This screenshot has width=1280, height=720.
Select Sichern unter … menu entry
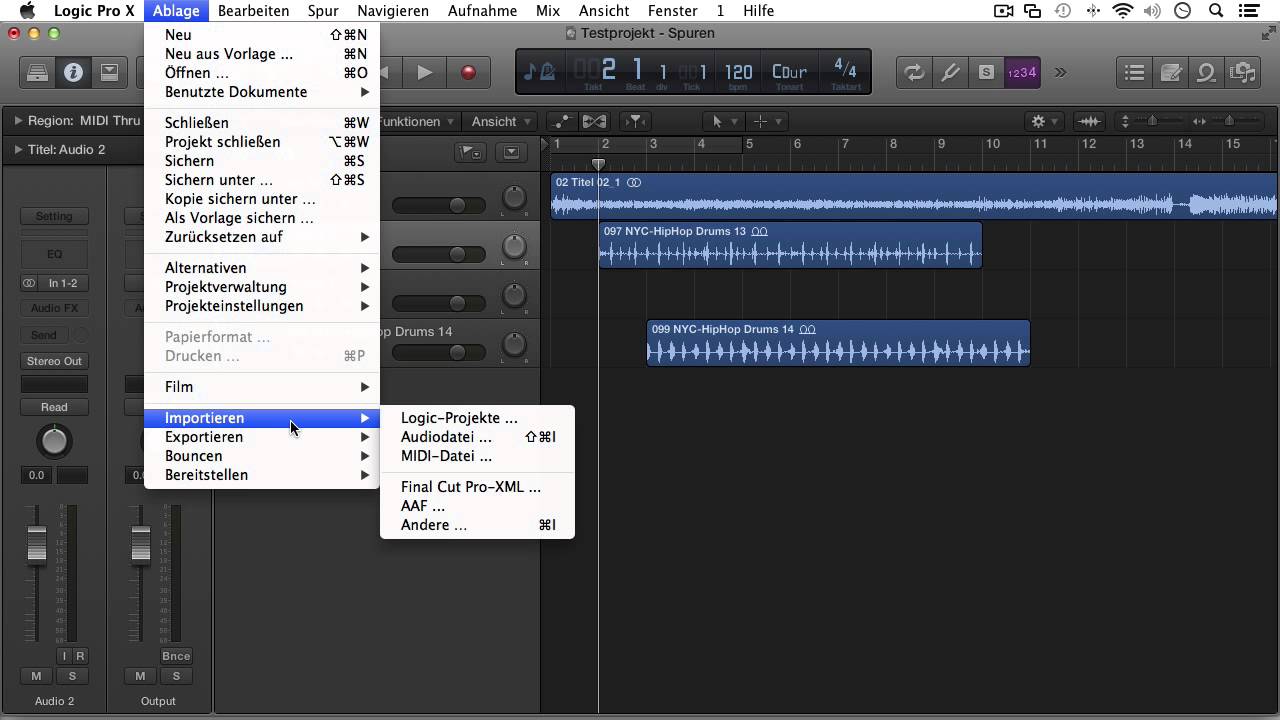262,180
